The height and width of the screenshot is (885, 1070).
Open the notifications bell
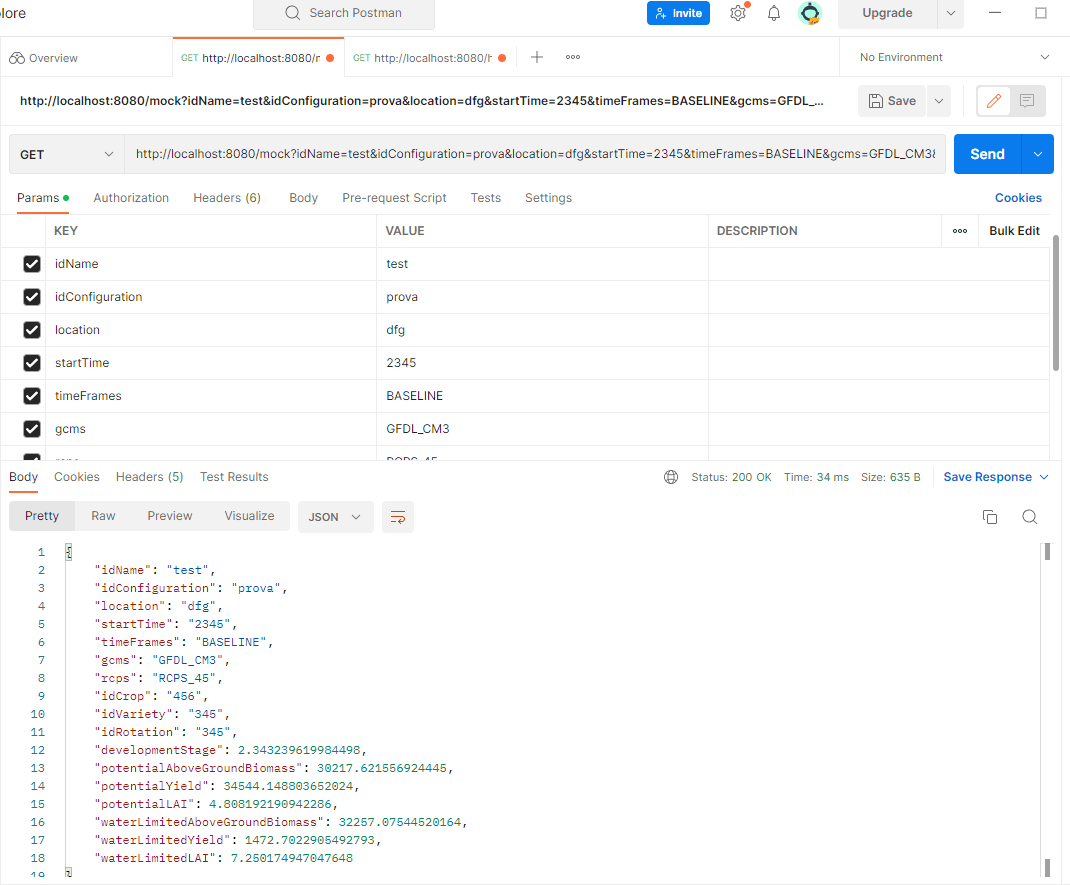(774, 13)
